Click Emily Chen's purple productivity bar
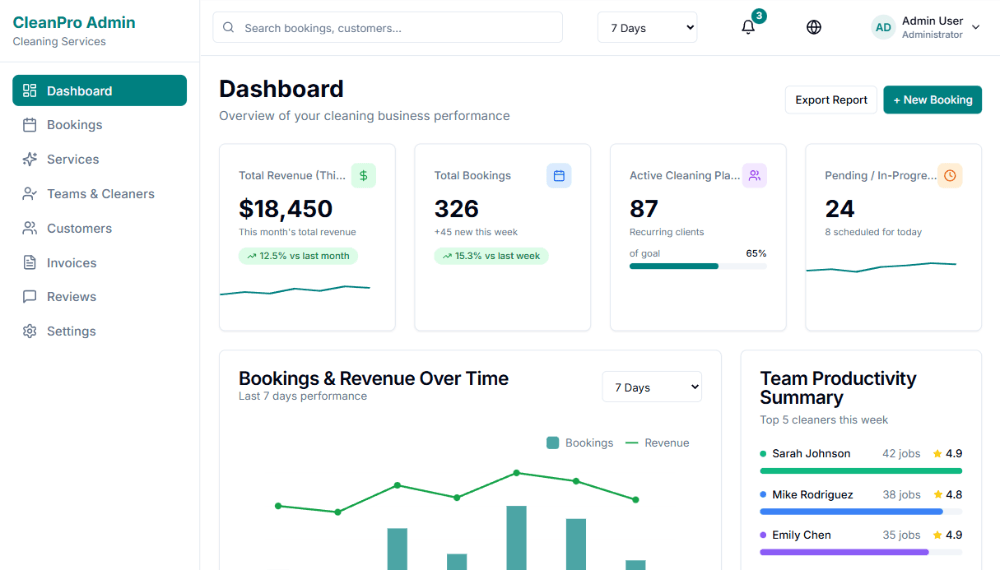The width and height of the screenshot is (1000, 570). [861, 552]
